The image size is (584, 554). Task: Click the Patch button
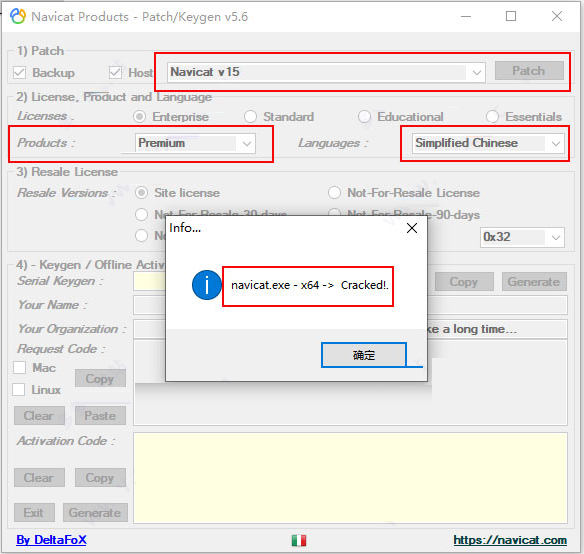(529, 70)
